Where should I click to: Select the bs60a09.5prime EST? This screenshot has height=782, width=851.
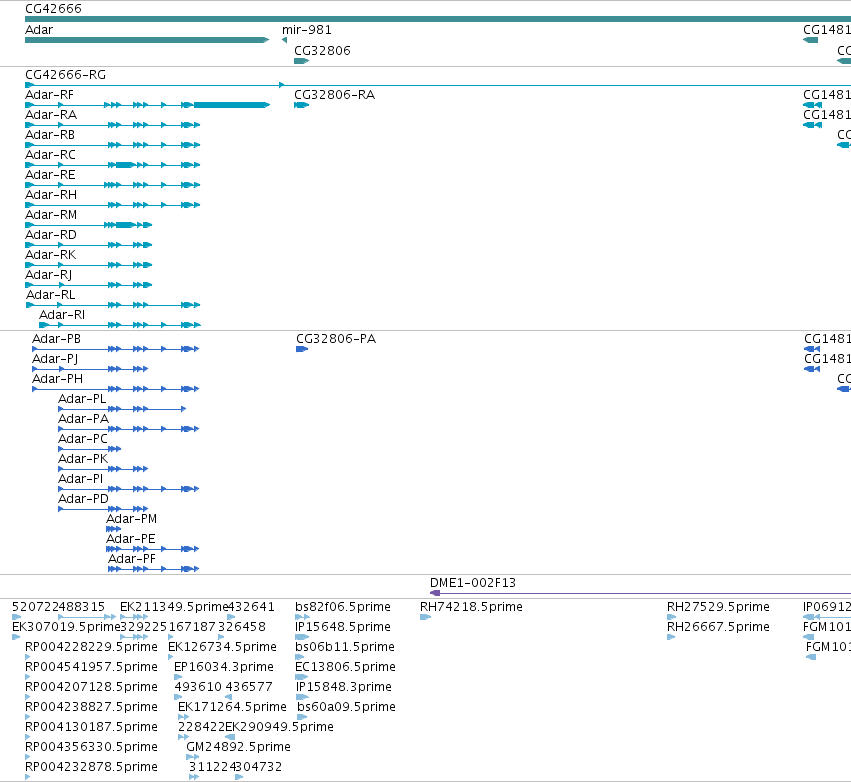[x=302, y=717]
